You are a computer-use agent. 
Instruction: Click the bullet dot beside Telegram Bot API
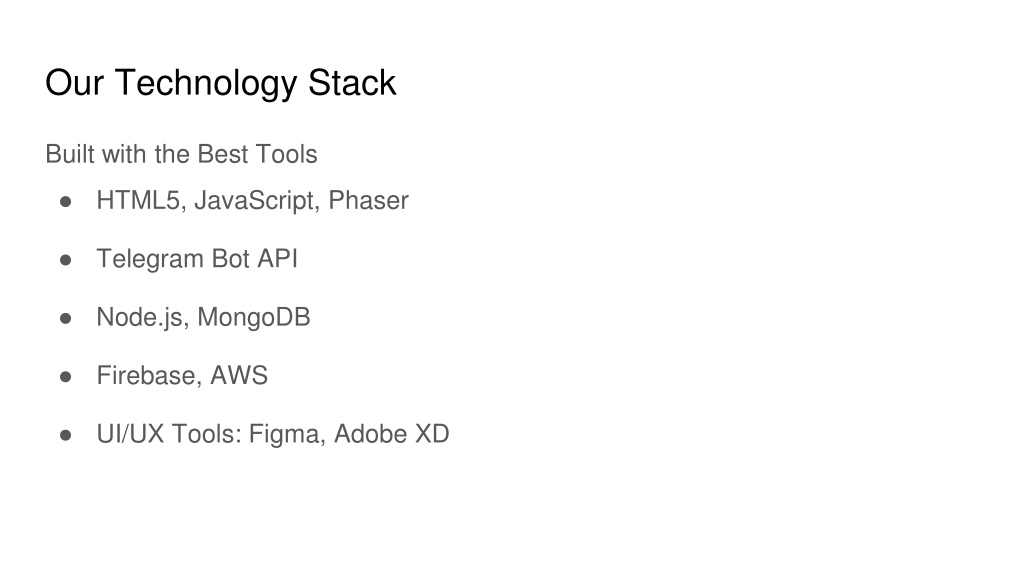(x=65, y=260)
